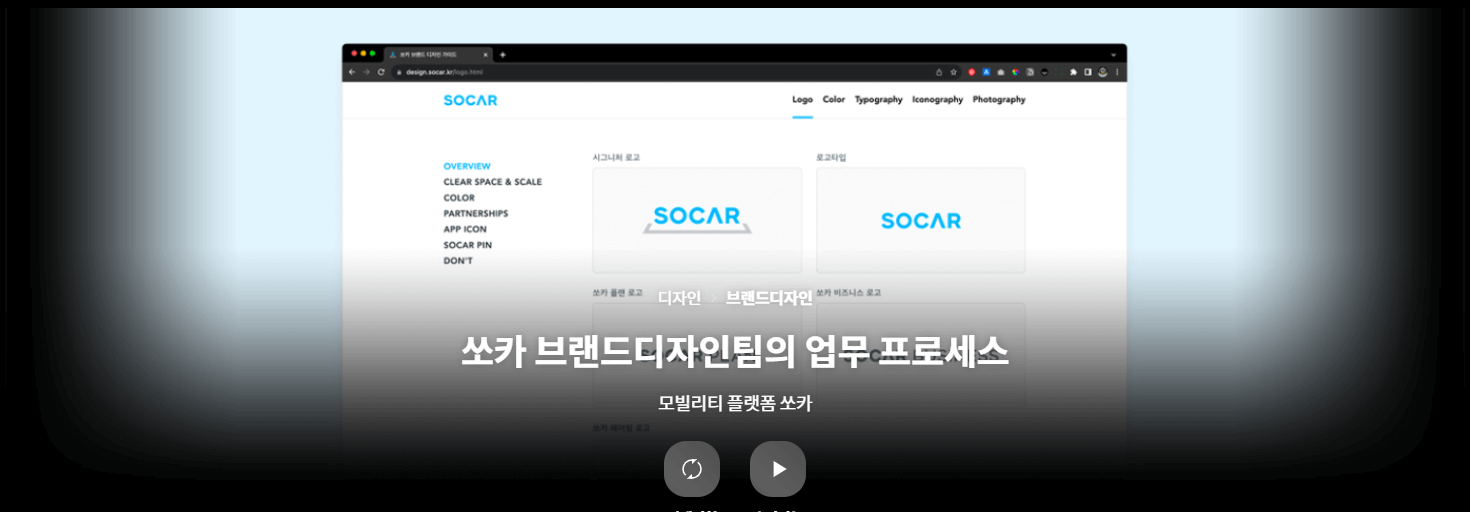Click the 로고타입 heading label
The height and width of the screenshot is (512, 1470).
(832, 157)
